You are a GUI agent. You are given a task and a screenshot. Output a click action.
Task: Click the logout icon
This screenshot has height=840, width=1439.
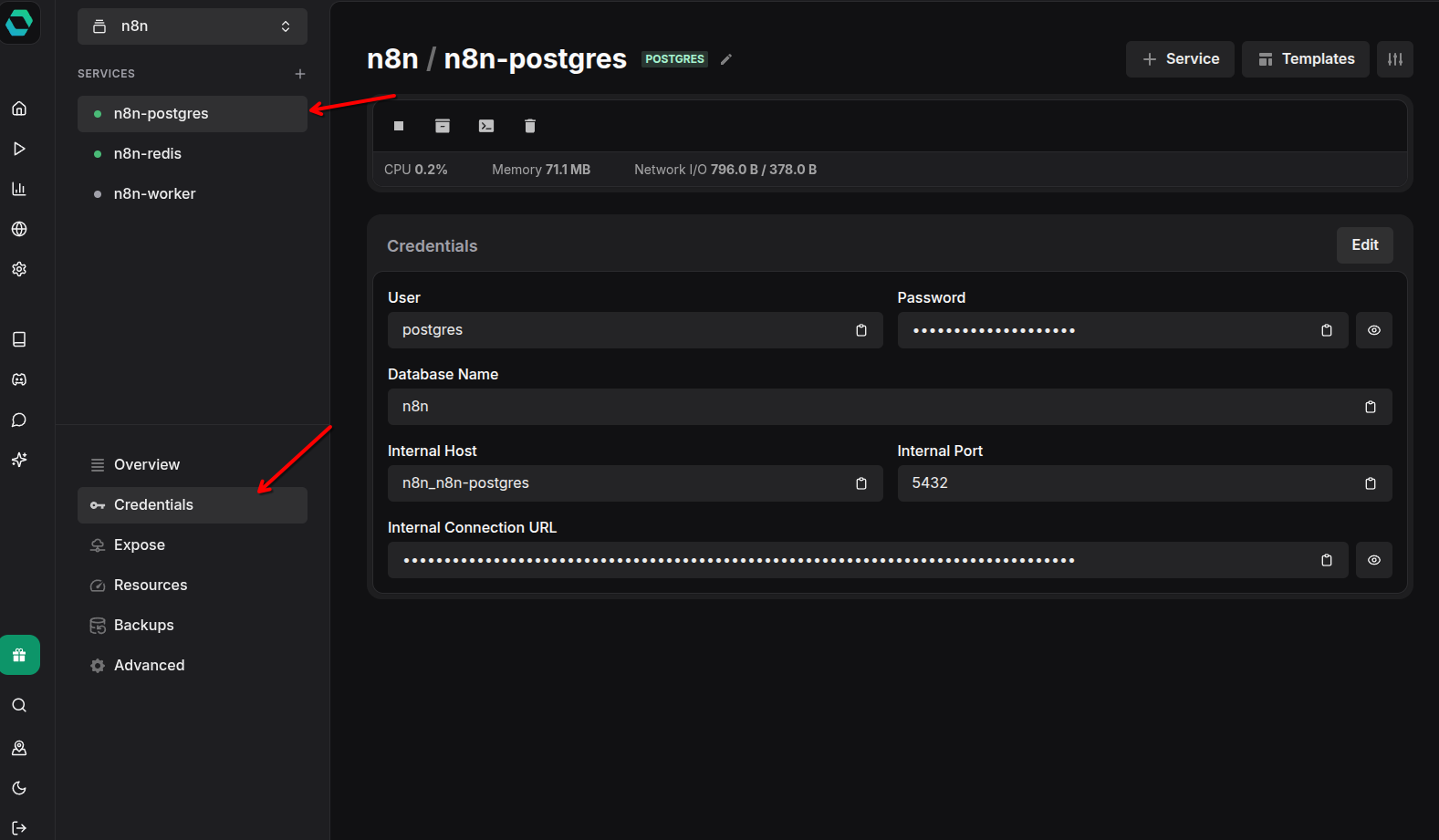pyautogui.click(x=19, y=828)
